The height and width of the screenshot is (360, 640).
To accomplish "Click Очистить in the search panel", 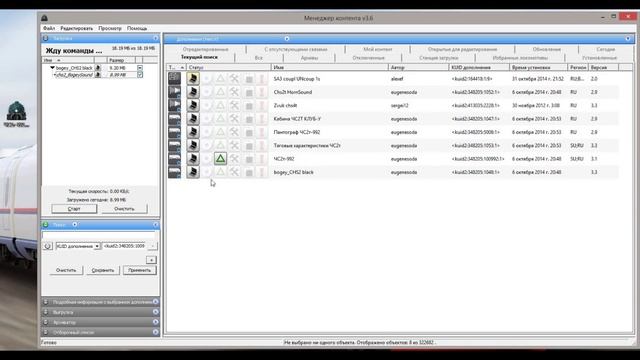I will (66, 270).
